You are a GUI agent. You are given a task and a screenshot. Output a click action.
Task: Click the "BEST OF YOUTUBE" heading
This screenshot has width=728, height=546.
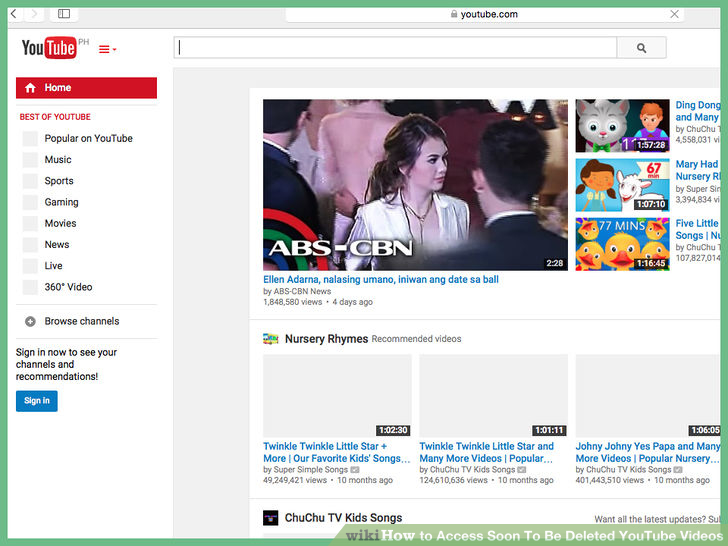[x=55, y=117]
